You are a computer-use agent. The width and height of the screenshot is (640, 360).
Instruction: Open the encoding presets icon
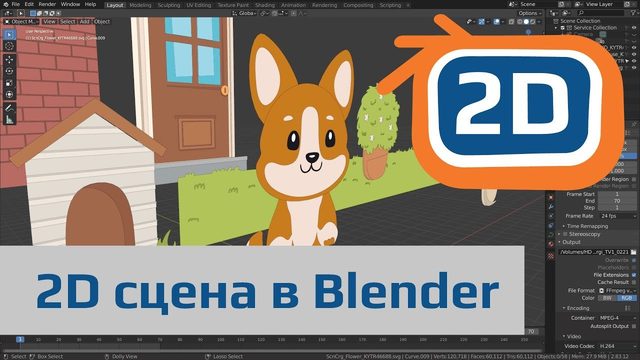pos(628,308)
